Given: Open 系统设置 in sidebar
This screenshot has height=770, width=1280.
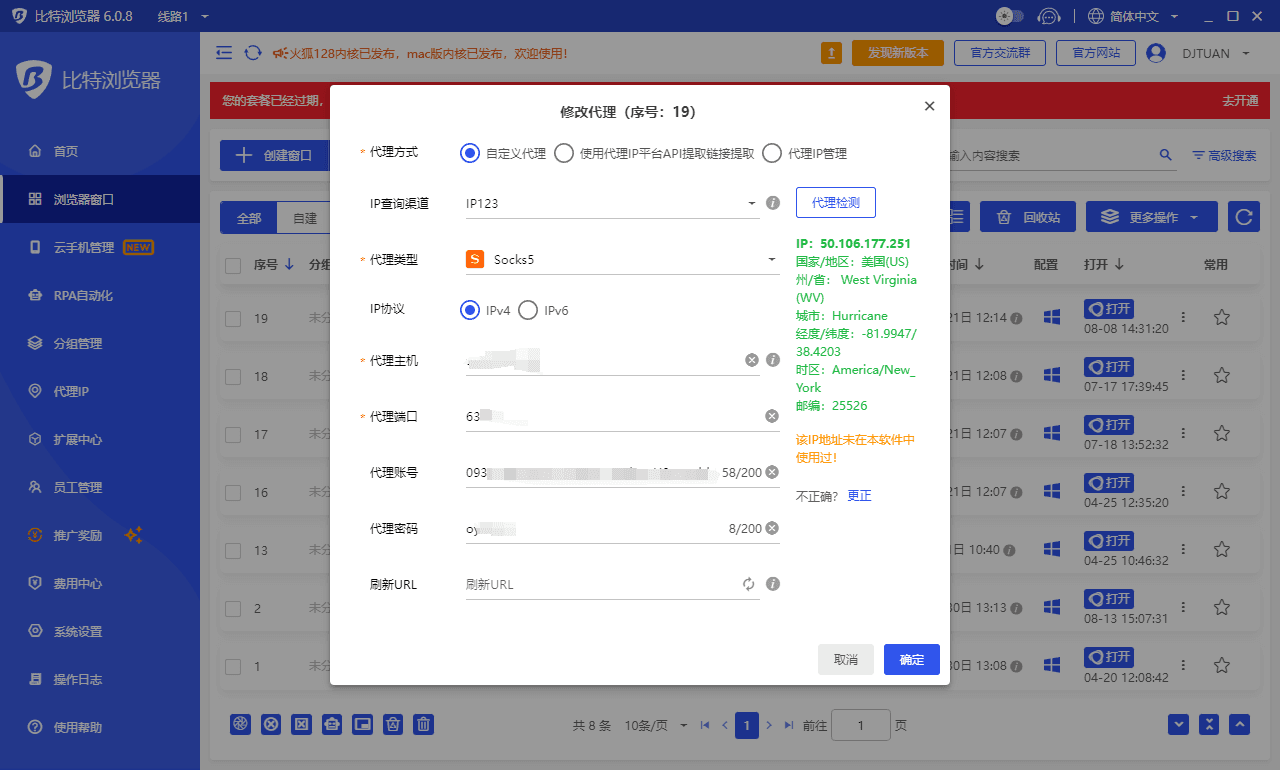Looking at the screenshot, I should [x=100, y=631].
